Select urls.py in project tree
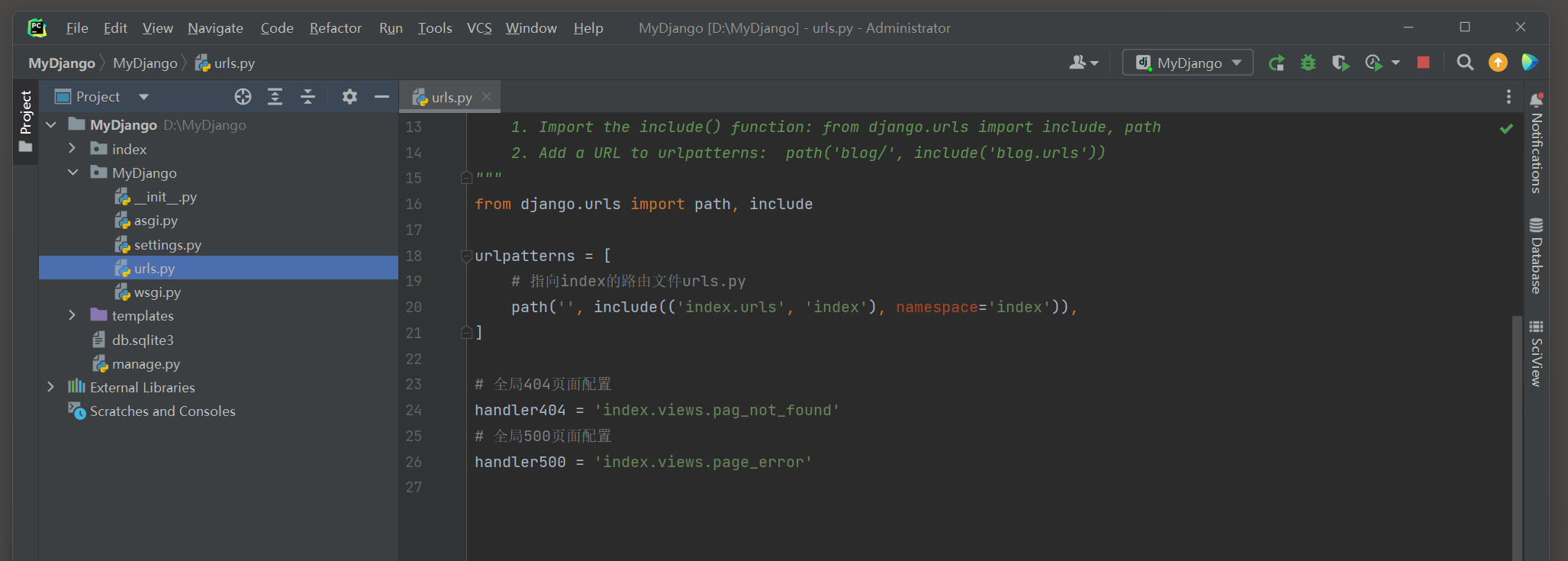The width and height of the screenshot is (1568, 561). point(218,268)
